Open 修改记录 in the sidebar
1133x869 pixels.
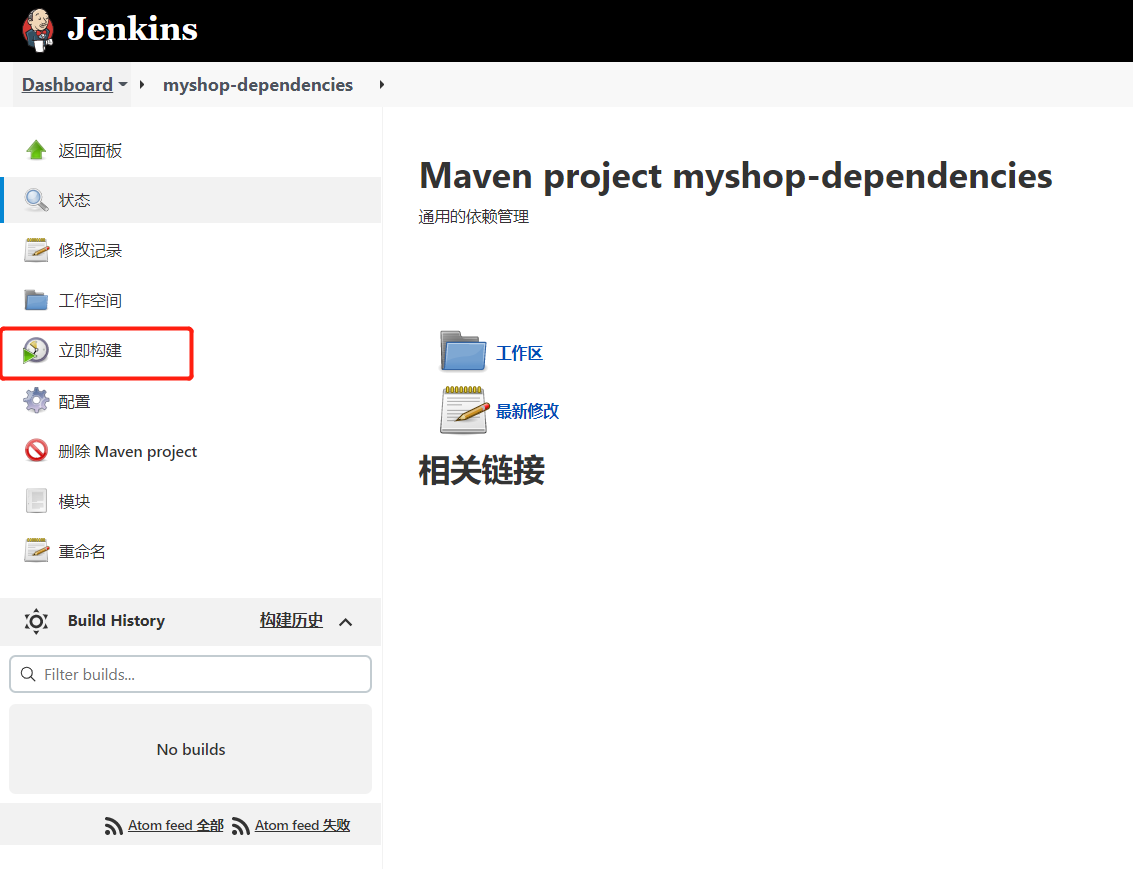[x=90, y=250]
